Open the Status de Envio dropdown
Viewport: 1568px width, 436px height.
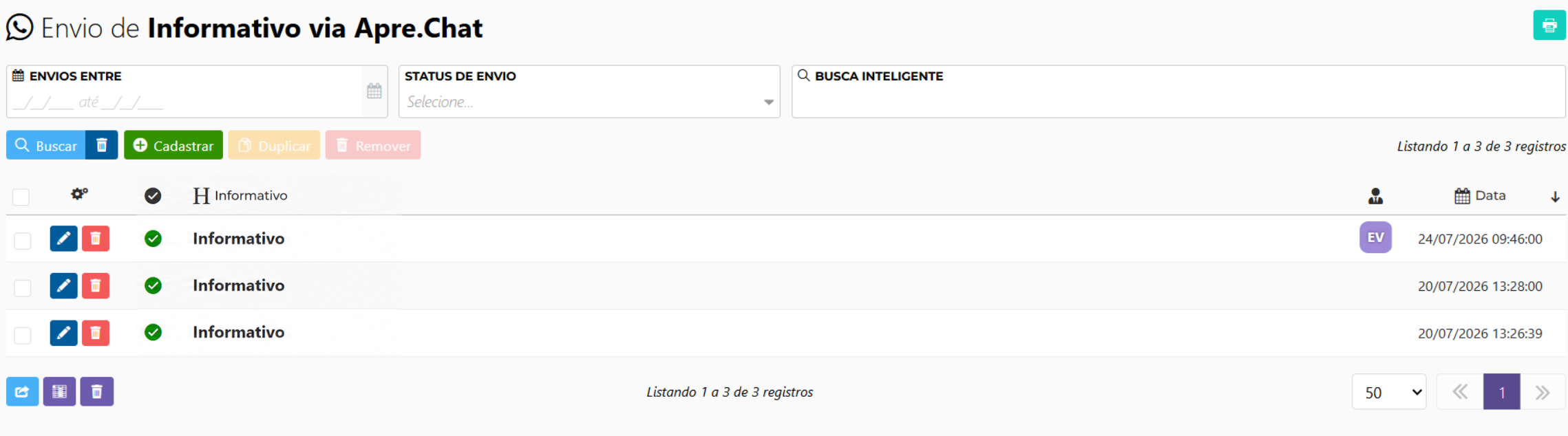pos(589,91)
